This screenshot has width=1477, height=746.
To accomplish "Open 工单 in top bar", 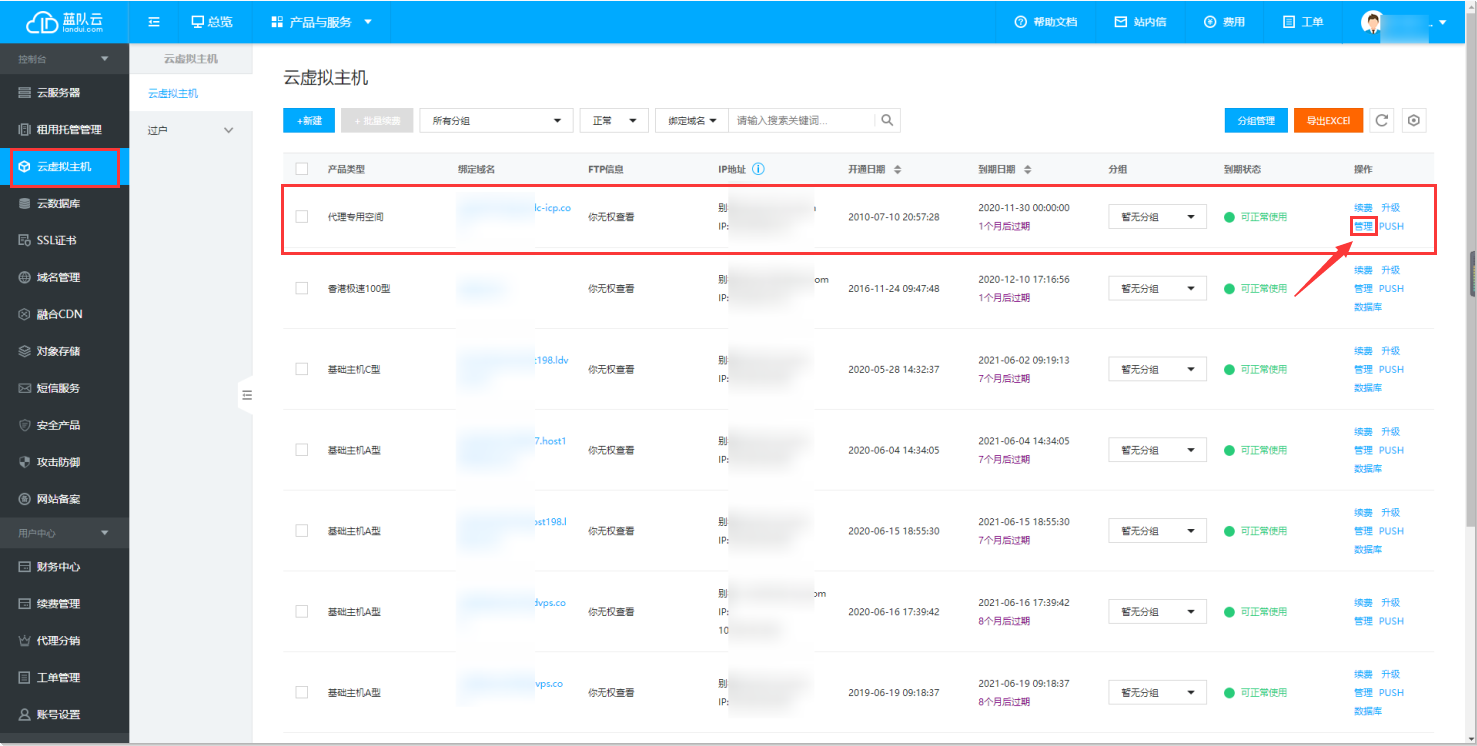I will [x=1303, y=22].
